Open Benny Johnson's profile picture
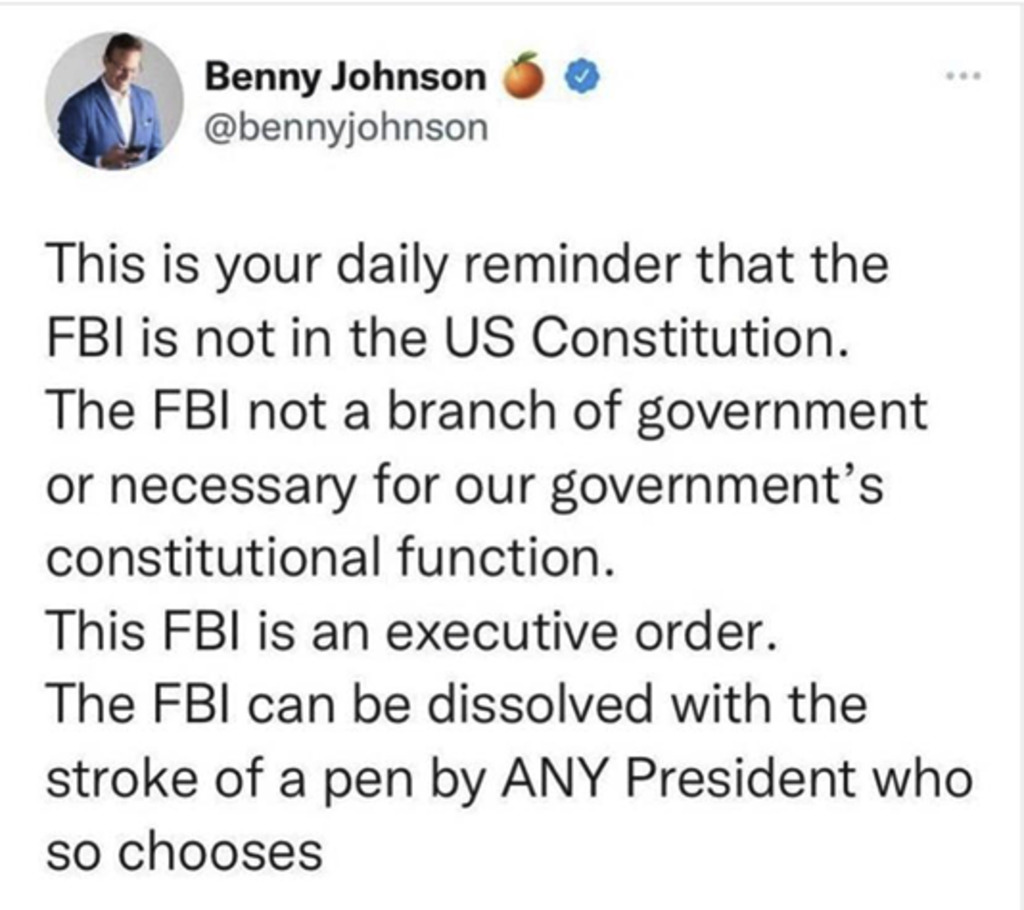 [115, 102]
